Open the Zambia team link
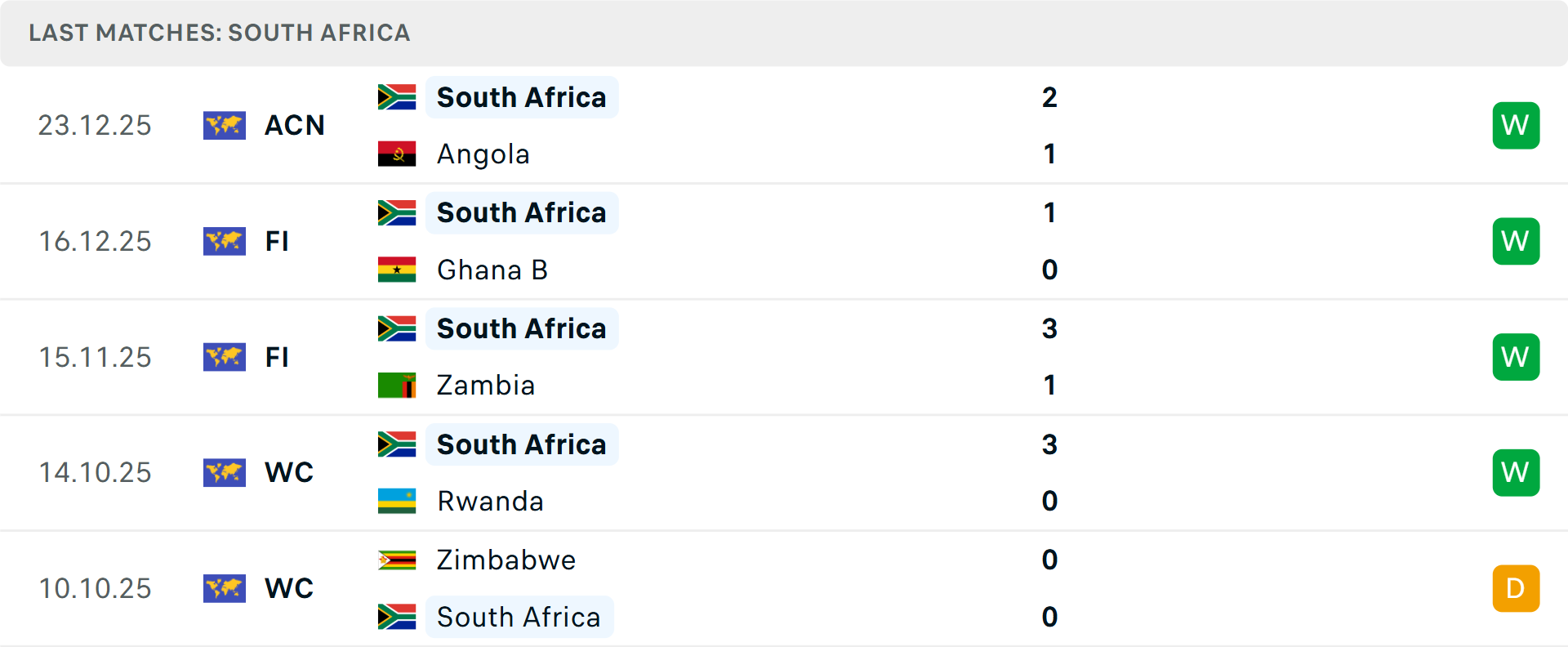Viewport: 1568px width, 647px height. 485,385
